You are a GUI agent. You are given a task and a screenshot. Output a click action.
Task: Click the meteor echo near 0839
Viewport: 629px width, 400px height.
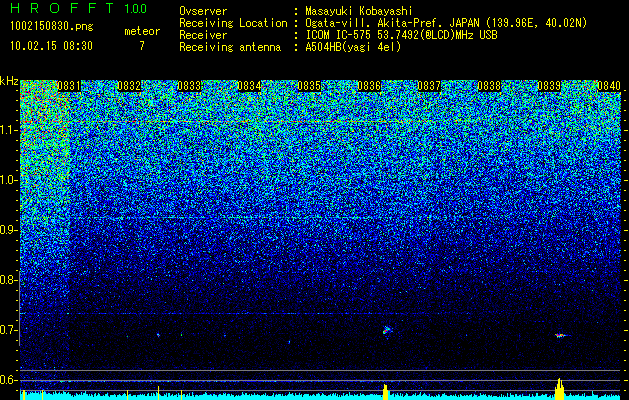click(561, 335)
